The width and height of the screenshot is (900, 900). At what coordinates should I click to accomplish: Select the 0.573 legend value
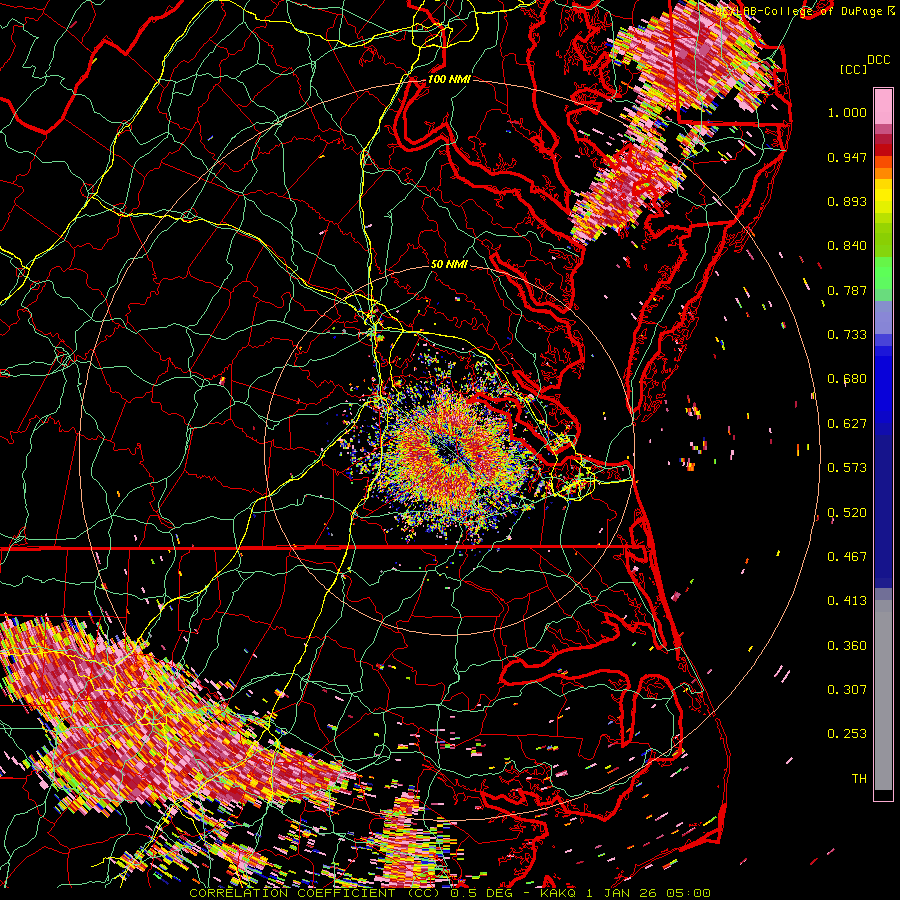tap(847, 468)
